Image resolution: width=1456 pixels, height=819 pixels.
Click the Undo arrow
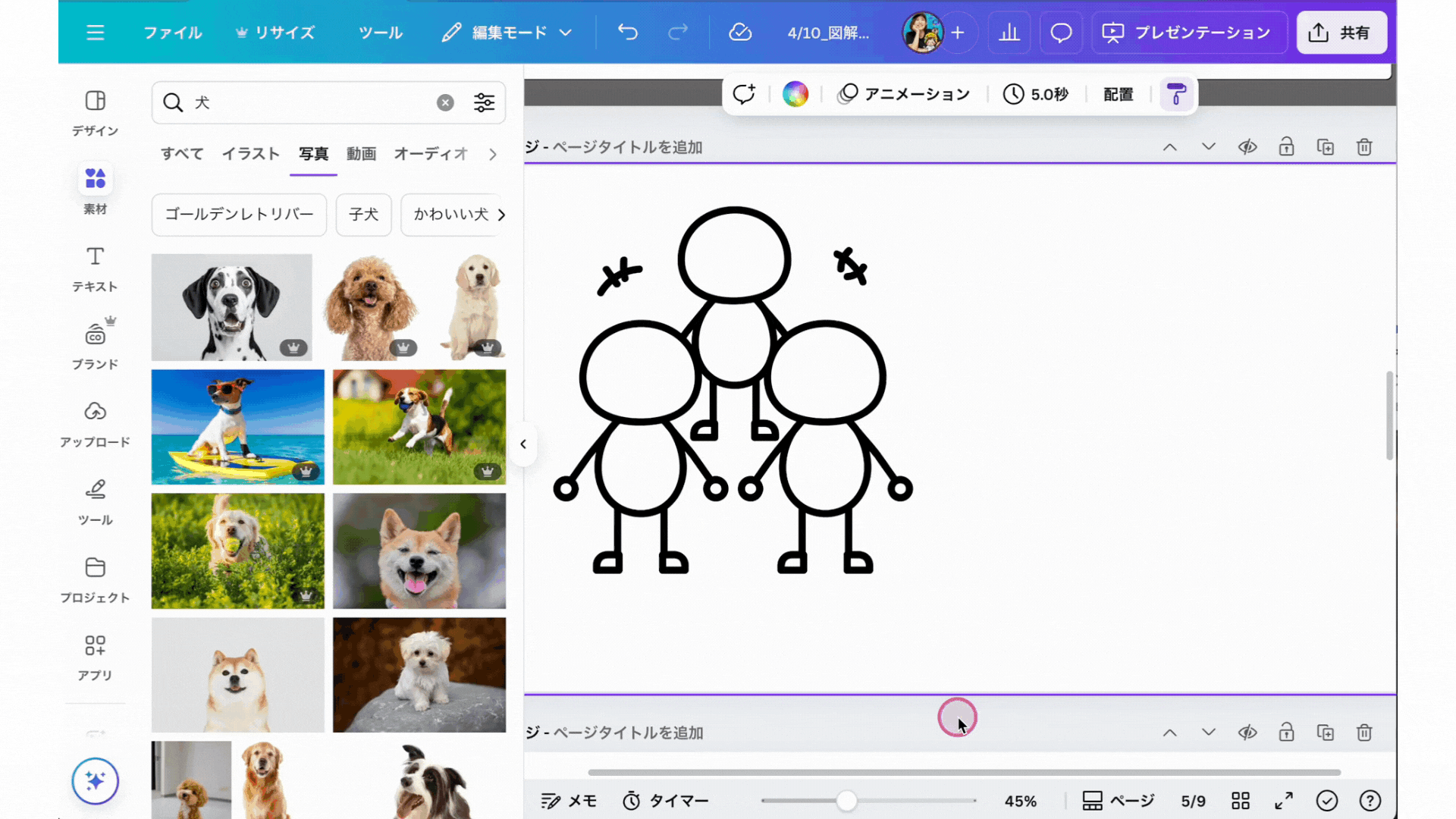pyautogui.click(x=627, y=33)
